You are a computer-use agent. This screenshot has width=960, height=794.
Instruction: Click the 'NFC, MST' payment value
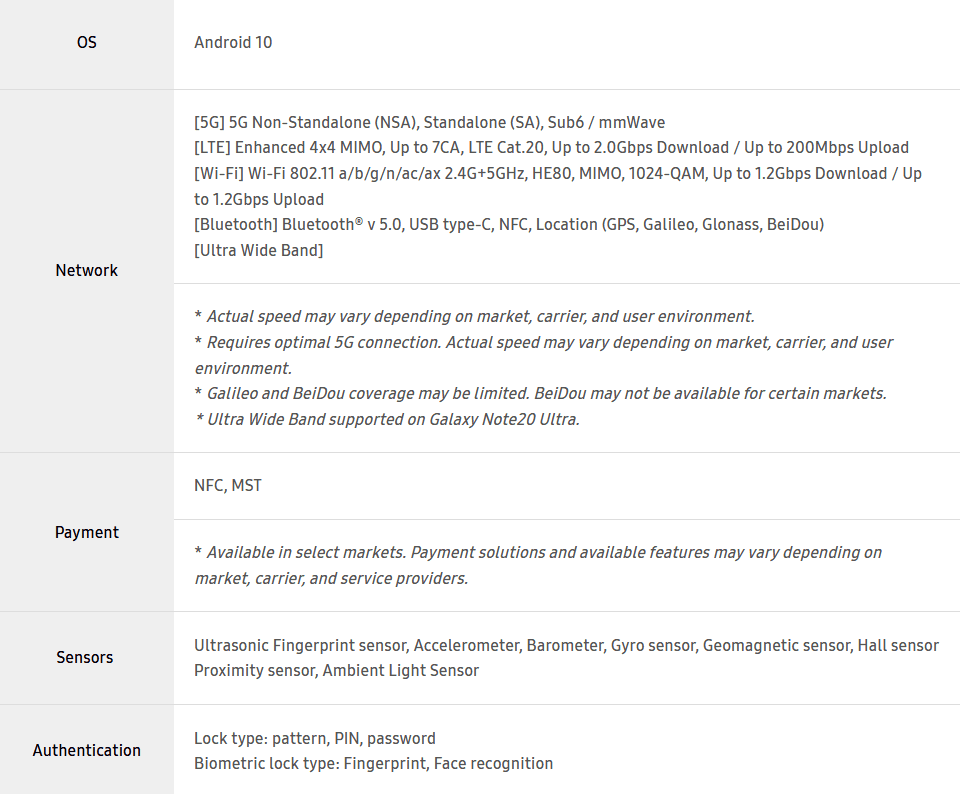(228, 486)
